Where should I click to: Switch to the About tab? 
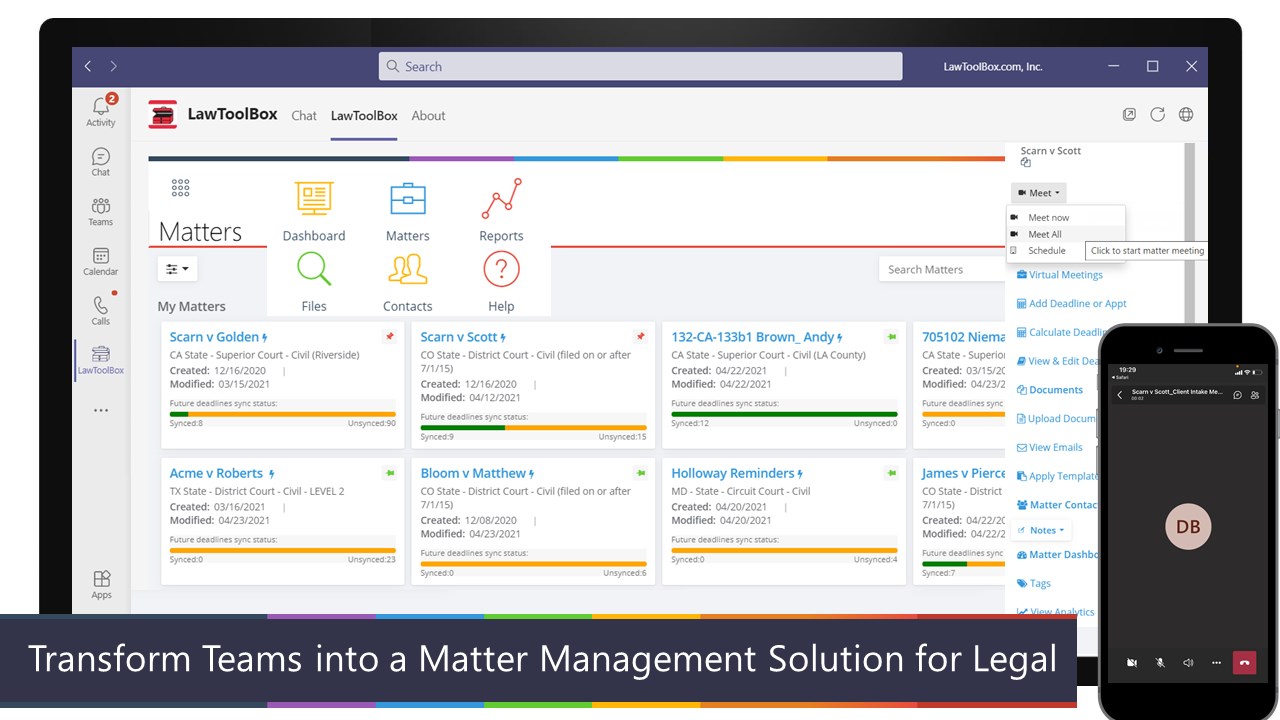[428, 116]
